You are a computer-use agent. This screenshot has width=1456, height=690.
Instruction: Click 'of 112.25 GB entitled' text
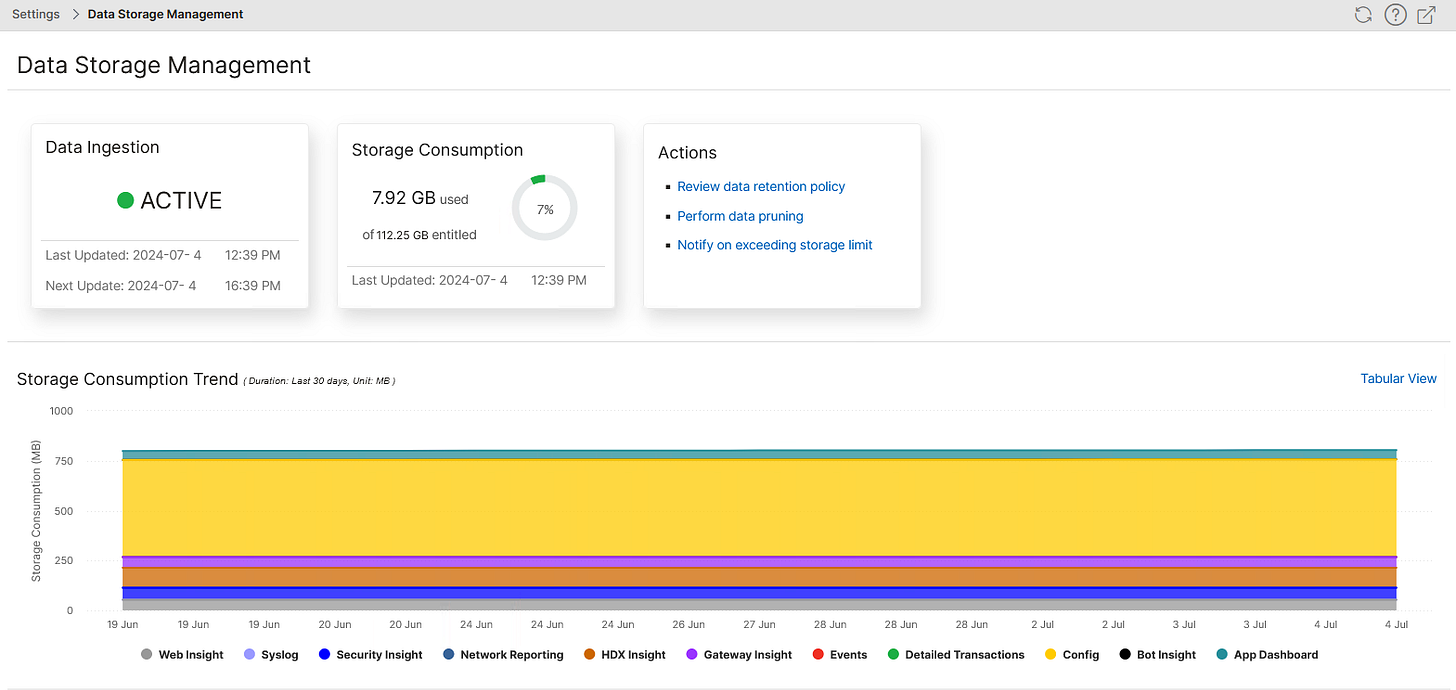tap(419, 235)
